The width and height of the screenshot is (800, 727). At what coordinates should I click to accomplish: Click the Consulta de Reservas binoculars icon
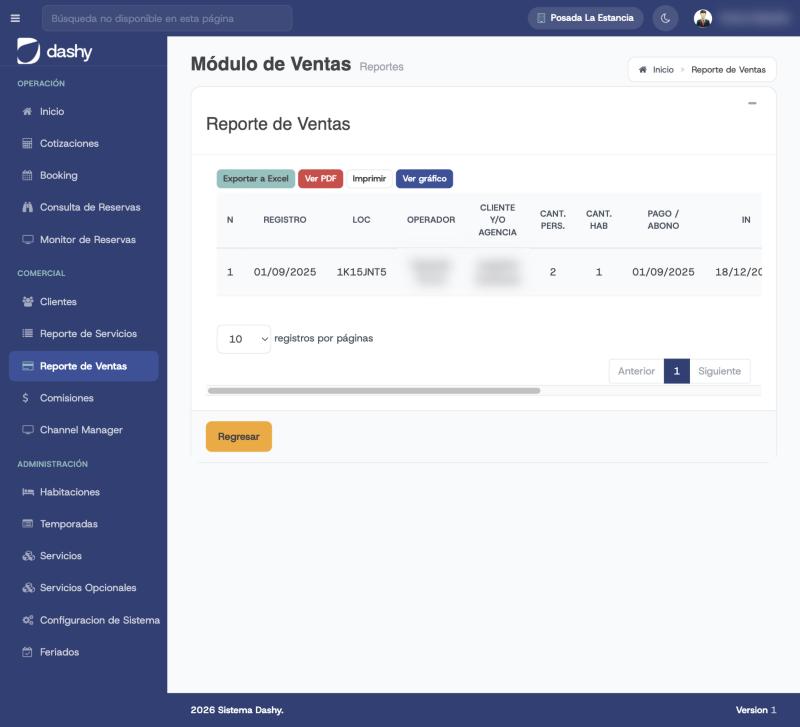click(x=28, y=207)
